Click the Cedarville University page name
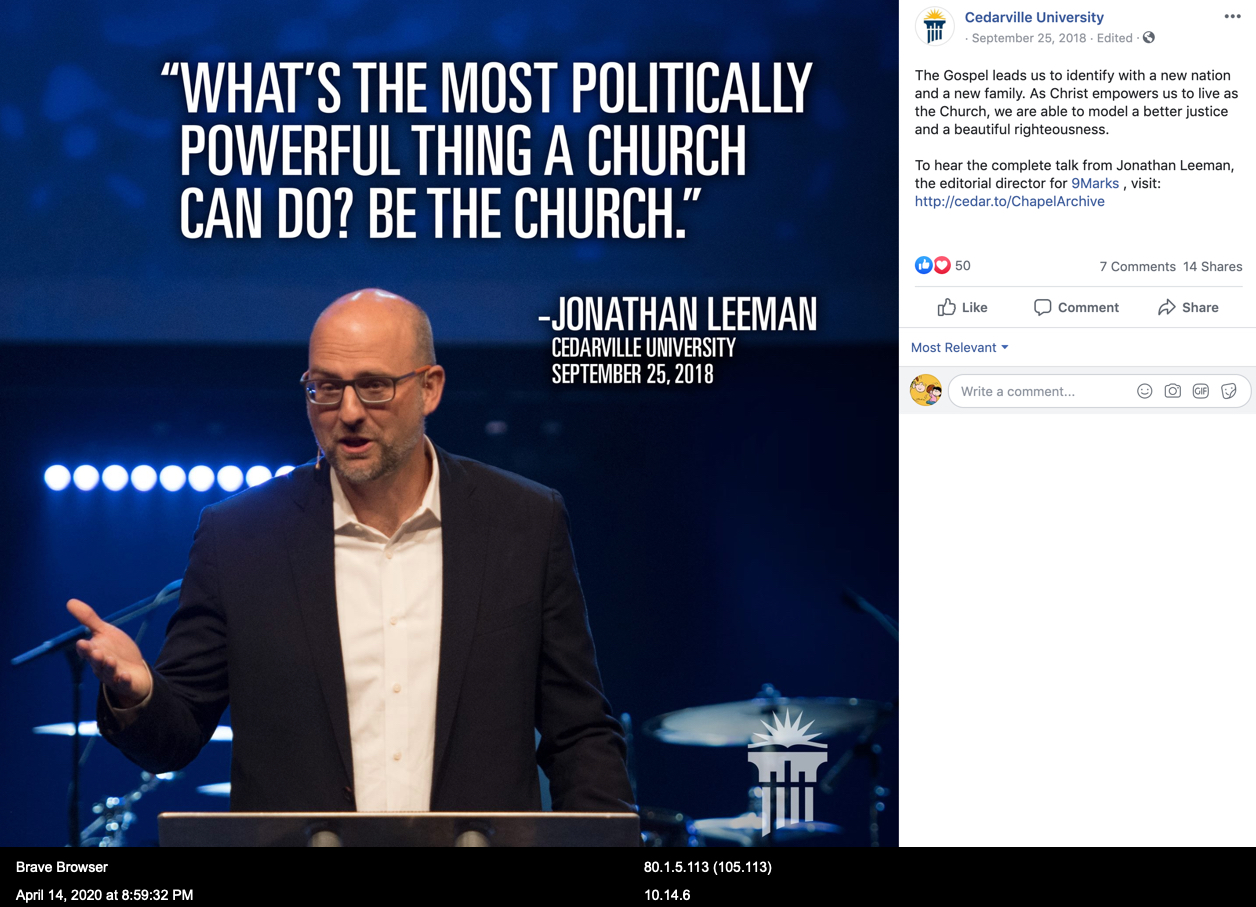Viewport: 1256px width, 907px height. [1034, 17]
